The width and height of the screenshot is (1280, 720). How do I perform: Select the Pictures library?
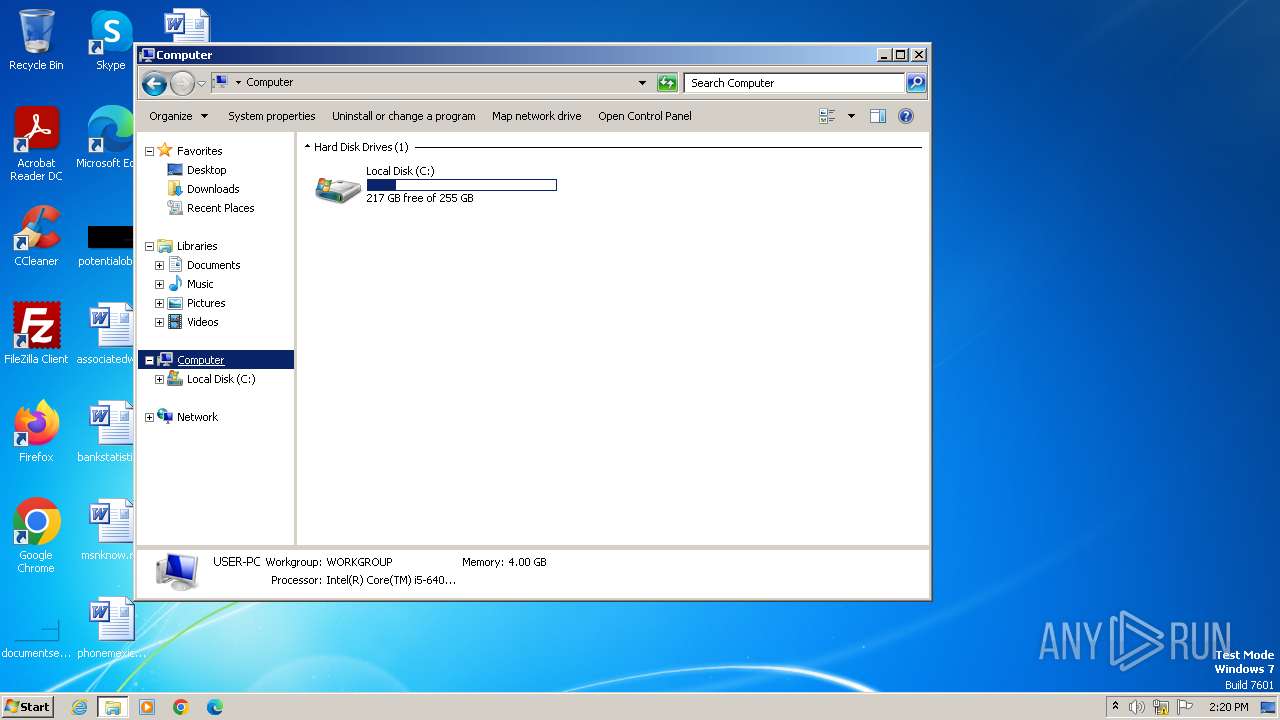[206, 303]
